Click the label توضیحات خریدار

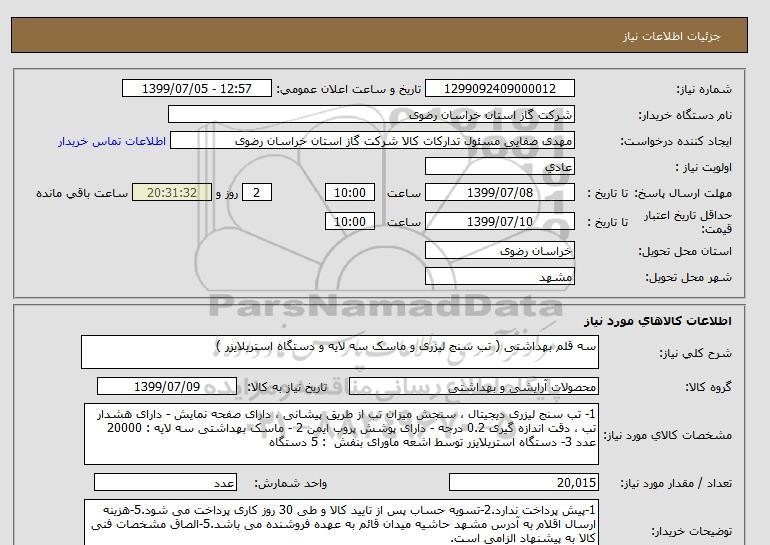[691, 531]
